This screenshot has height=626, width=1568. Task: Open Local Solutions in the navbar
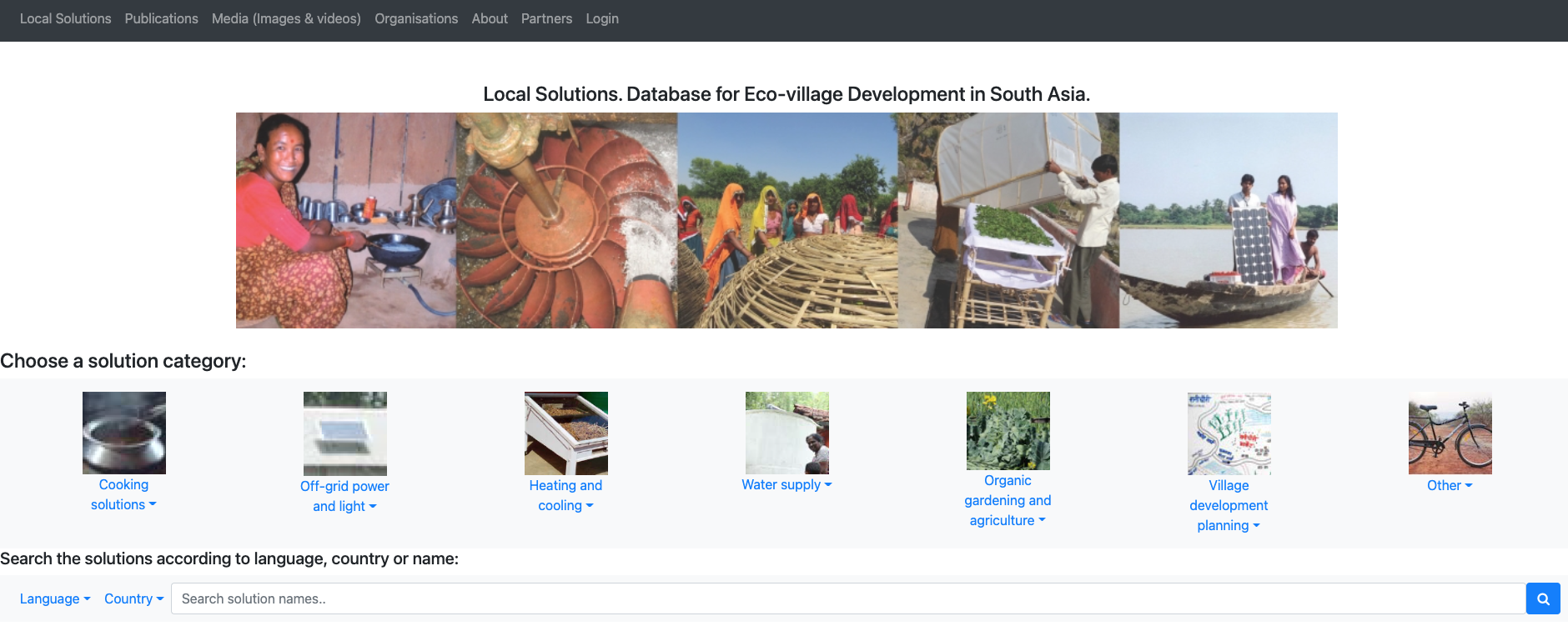(x=66, y=18)
